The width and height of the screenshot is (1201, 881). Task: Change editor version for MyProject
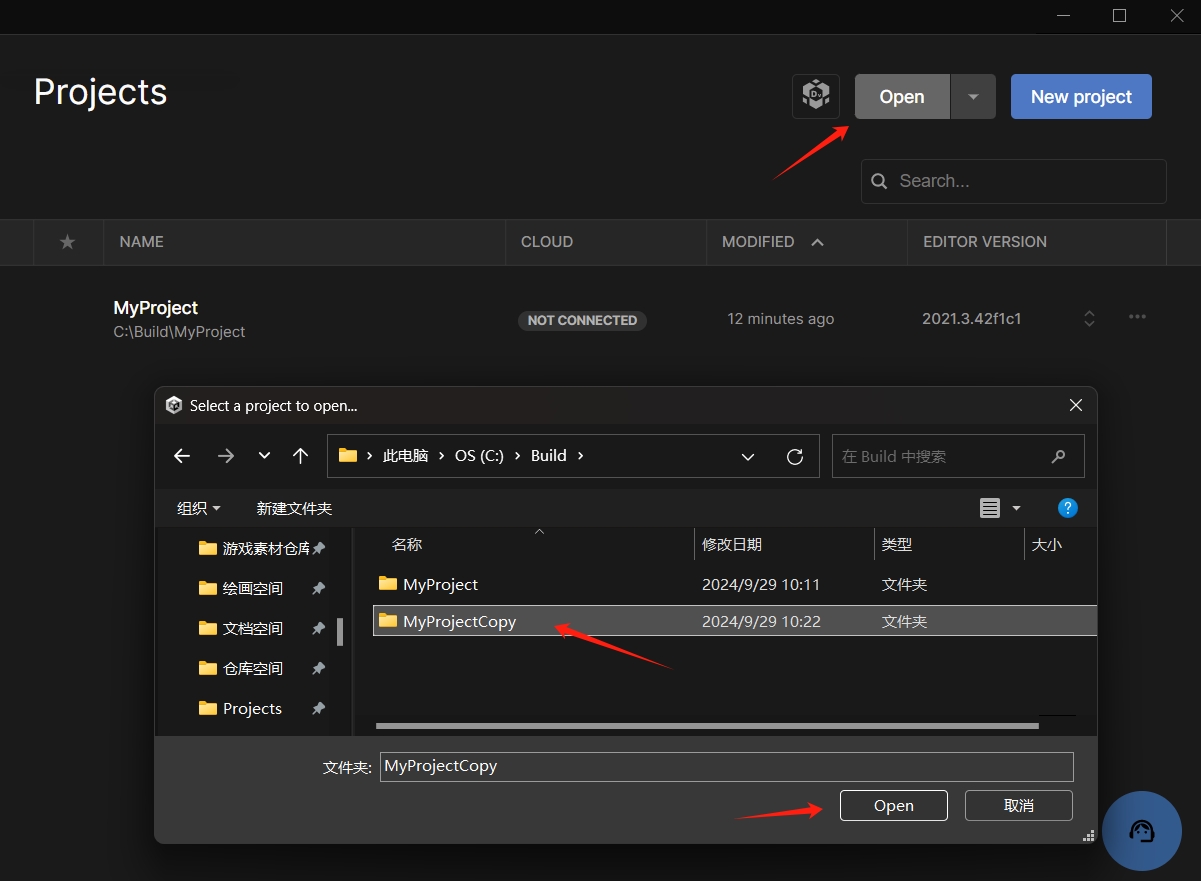(x=1089, y=318)
